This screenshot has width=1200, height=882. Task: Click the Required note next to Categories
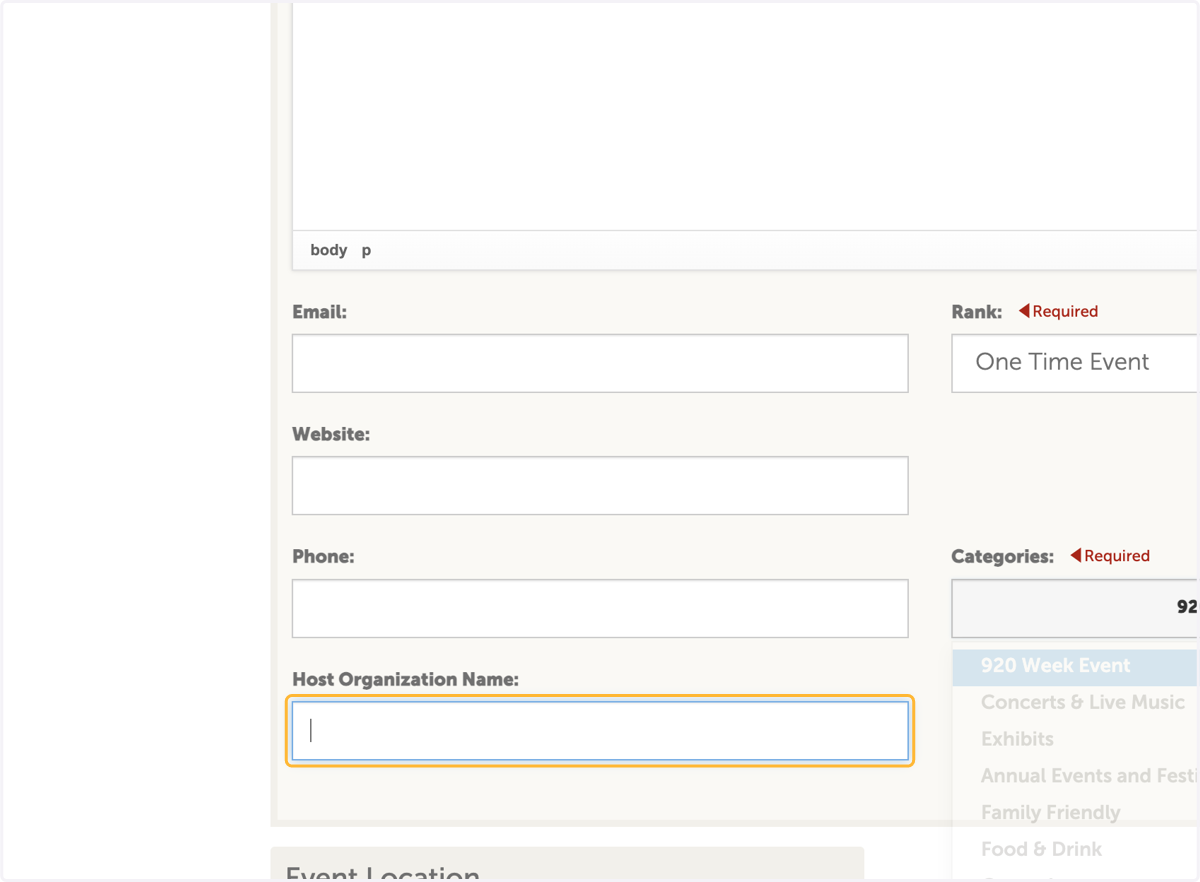[x=1110, y=556]
